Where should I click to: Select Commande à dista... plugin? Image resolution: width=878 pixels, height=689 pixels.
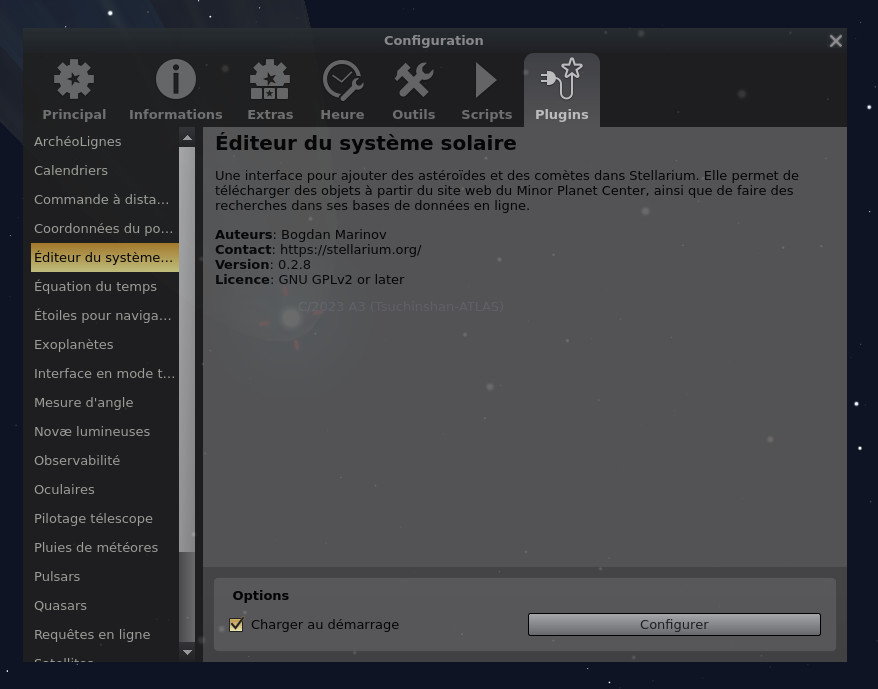point(105,199)
